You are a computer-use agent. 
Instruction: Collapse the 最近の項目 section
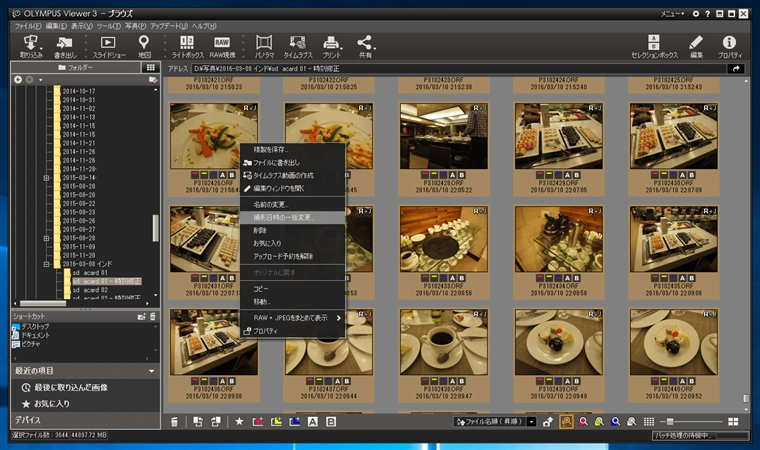point(152,371)
